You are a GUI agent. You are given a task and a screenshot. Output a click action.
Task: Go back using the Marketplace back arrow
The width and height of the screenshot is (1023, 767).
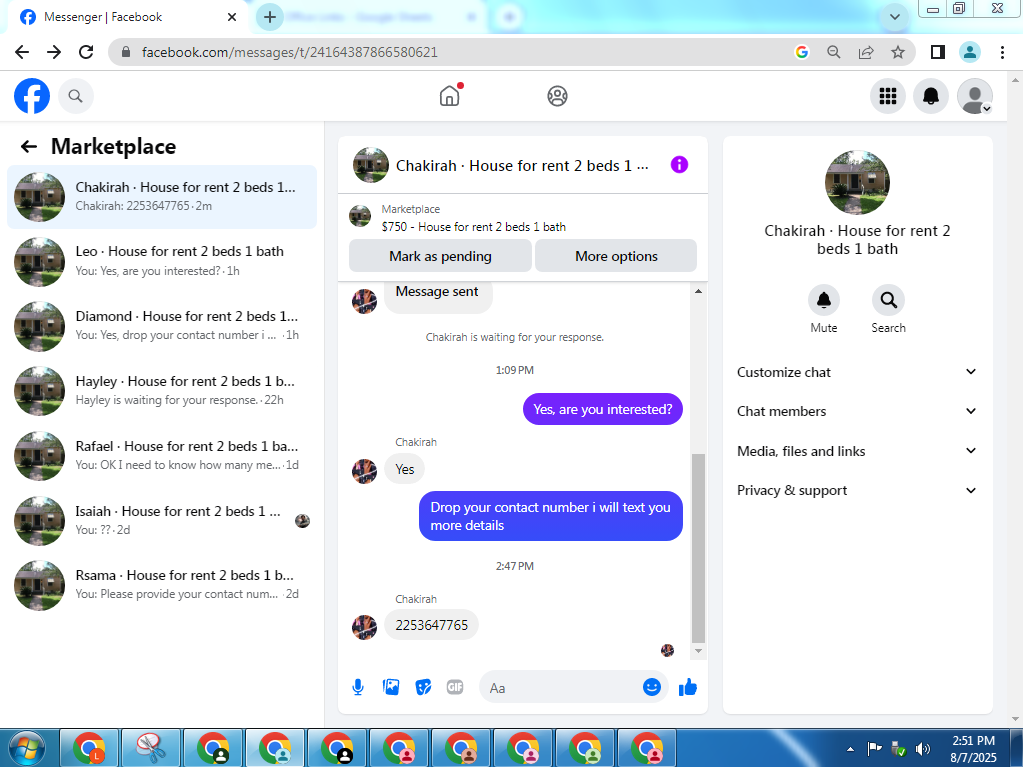click(x=29, y=146)
